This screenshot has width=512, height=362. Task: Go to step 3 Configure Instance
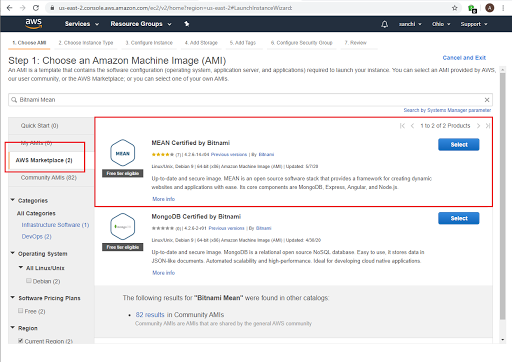point(149,43)
